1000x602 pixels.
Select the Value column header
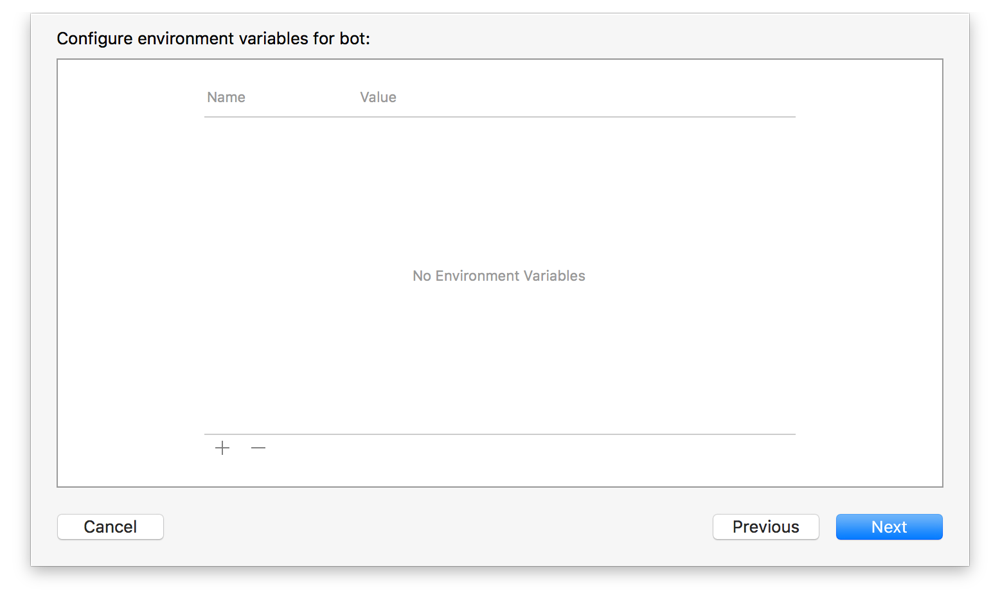(x=378, y=97)
